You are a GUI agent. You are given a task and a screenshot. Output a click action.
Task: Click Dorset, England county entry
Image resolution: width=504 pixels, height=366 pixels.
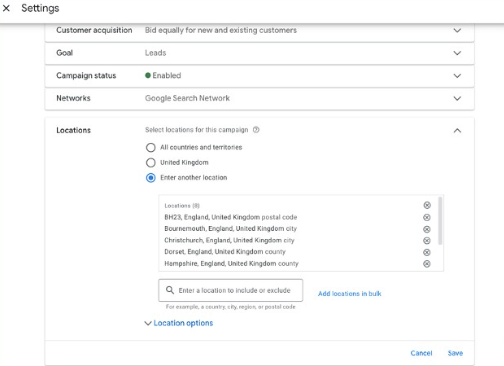pyautogui.click(x=225, y=252)
